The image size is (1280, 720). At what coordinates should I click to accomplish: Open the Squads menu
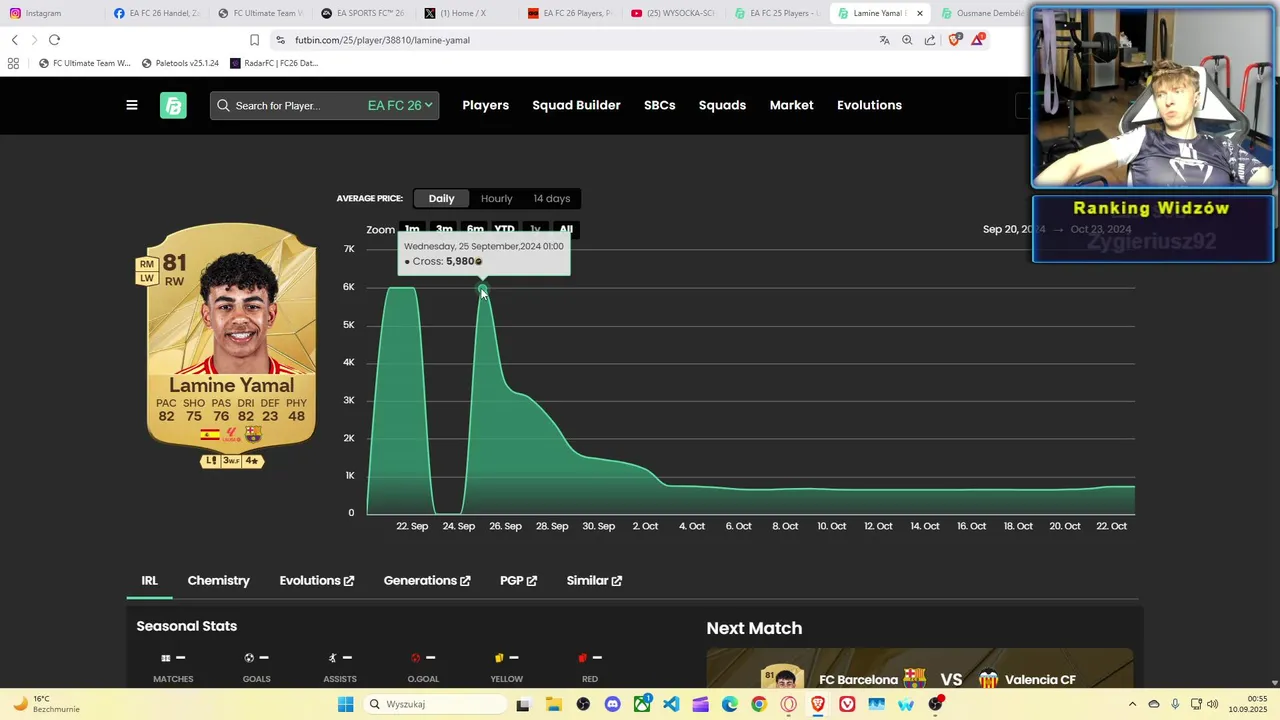722,105
